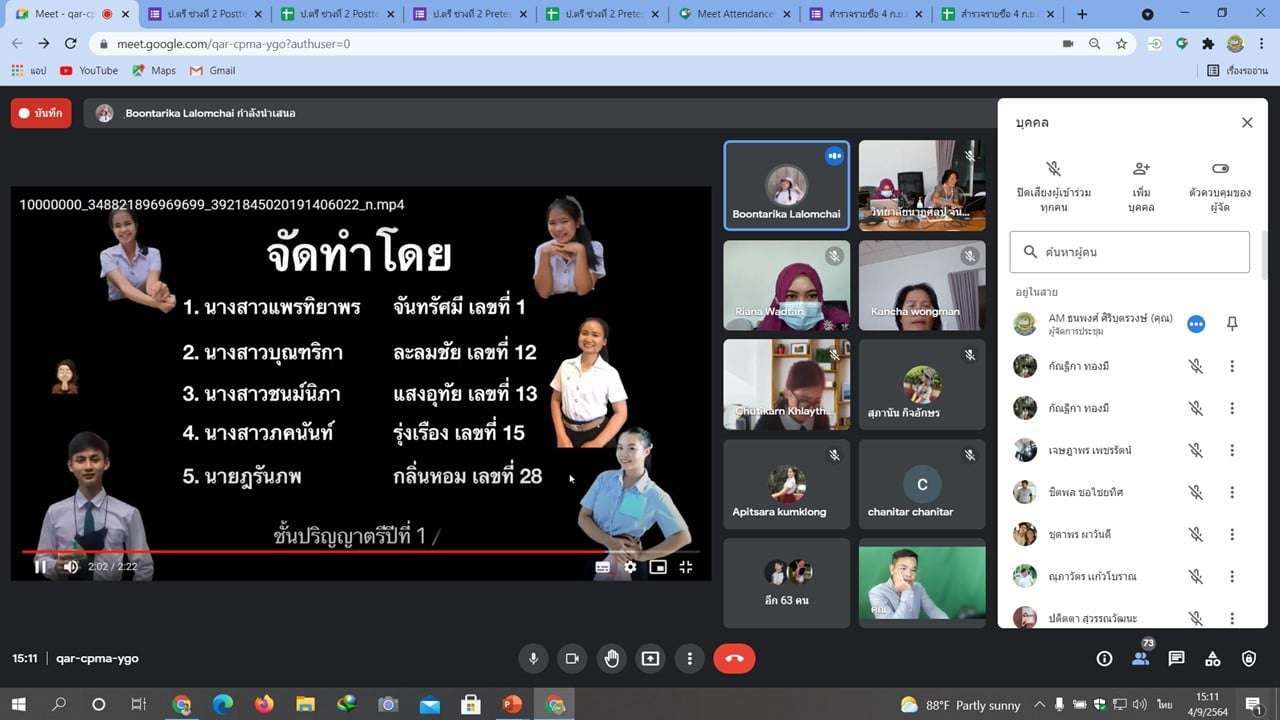Mute all participants button
The height and width of the screenshot is (720, 1280).
1053,187
